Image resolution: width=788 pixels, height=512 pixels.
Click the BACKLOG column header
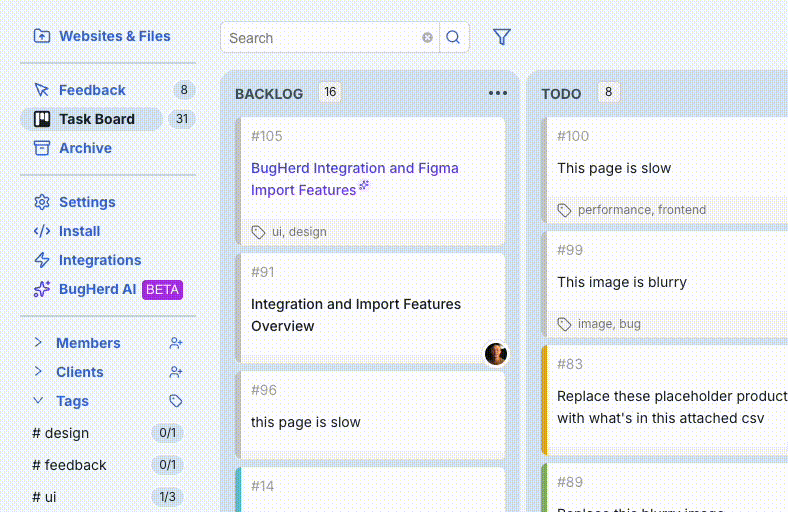(269, 94)
